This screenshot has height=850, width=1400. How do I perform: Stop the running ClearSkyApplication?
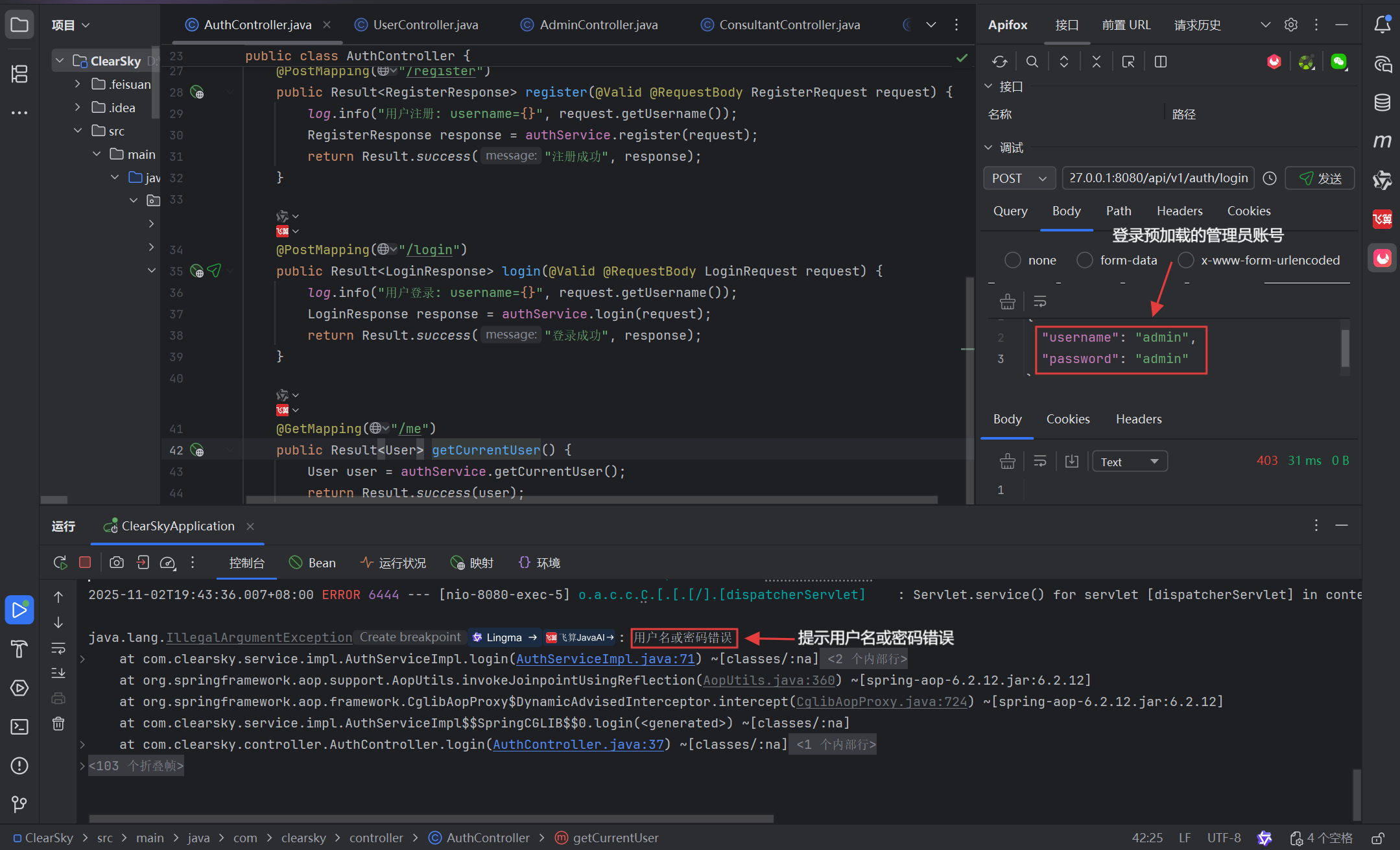85,562
